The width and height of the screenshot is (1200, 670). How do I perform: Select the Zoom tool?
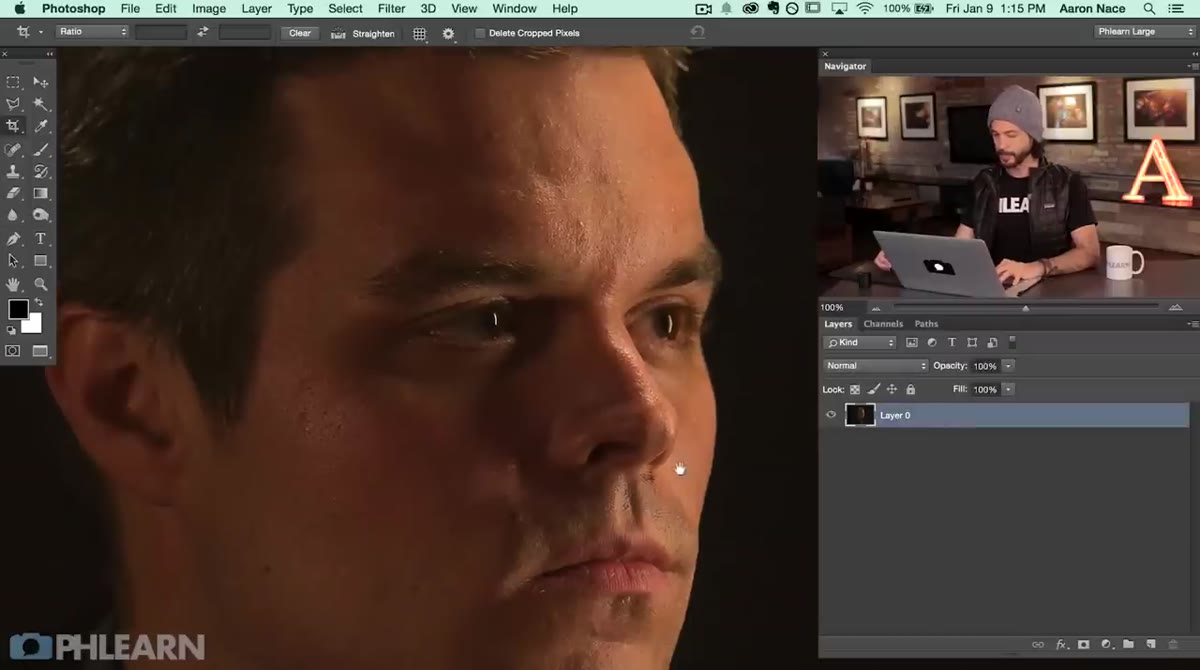(41, 284)
